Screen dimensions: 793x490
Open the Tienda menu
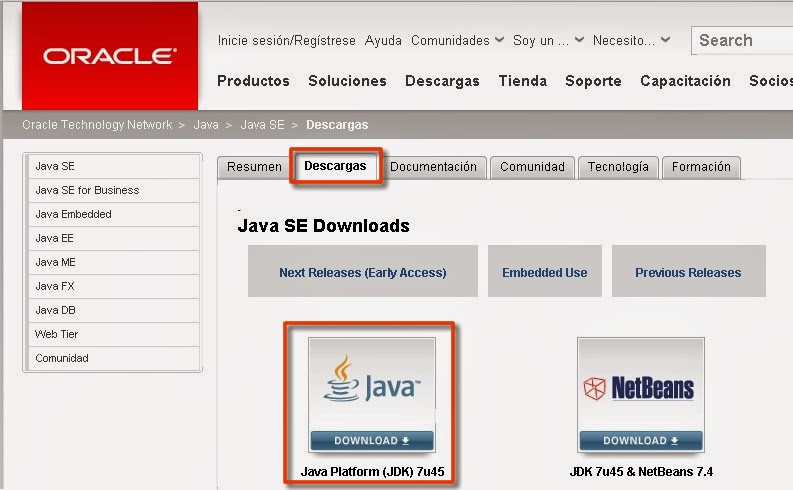pos(522,81)
